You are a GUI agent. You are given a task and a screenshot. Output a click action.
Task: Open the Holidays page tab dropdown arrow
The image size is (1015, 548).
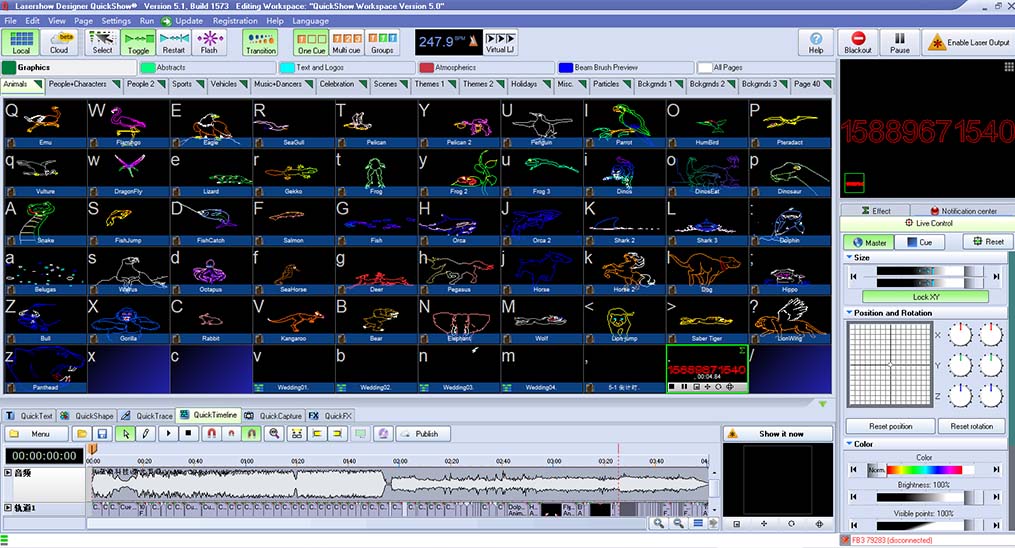coord(547,84)
